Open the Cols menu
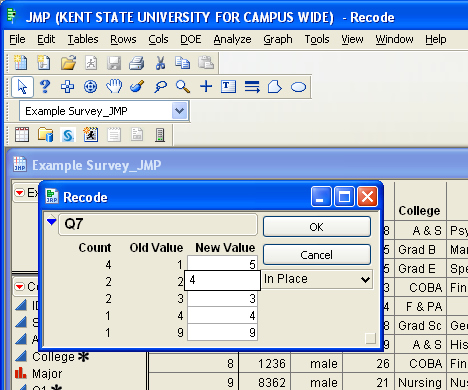This screenshot has width=468, height=390. tap(158, 39)
